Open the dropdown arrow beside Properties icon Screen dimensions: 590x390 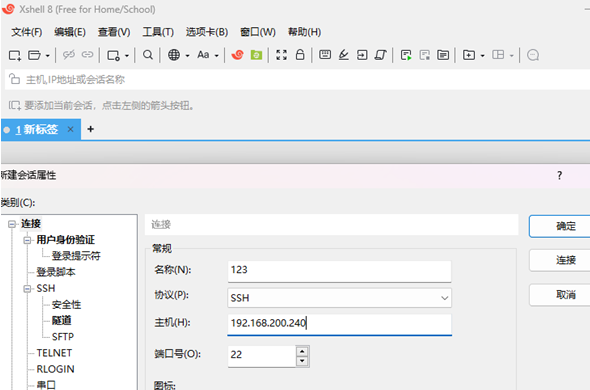pos(127,56)
